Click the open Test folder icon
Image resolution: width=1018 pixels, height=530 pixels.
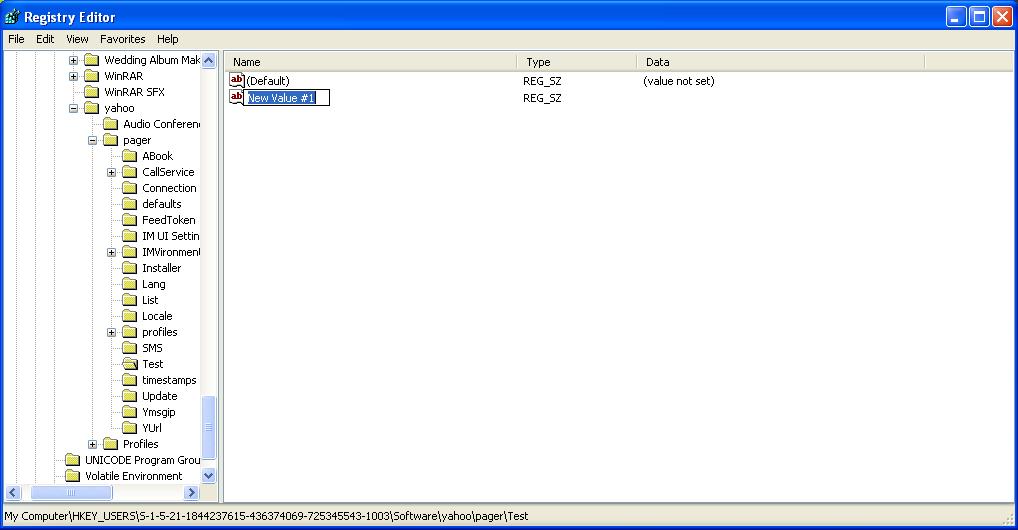pos(130,364)
